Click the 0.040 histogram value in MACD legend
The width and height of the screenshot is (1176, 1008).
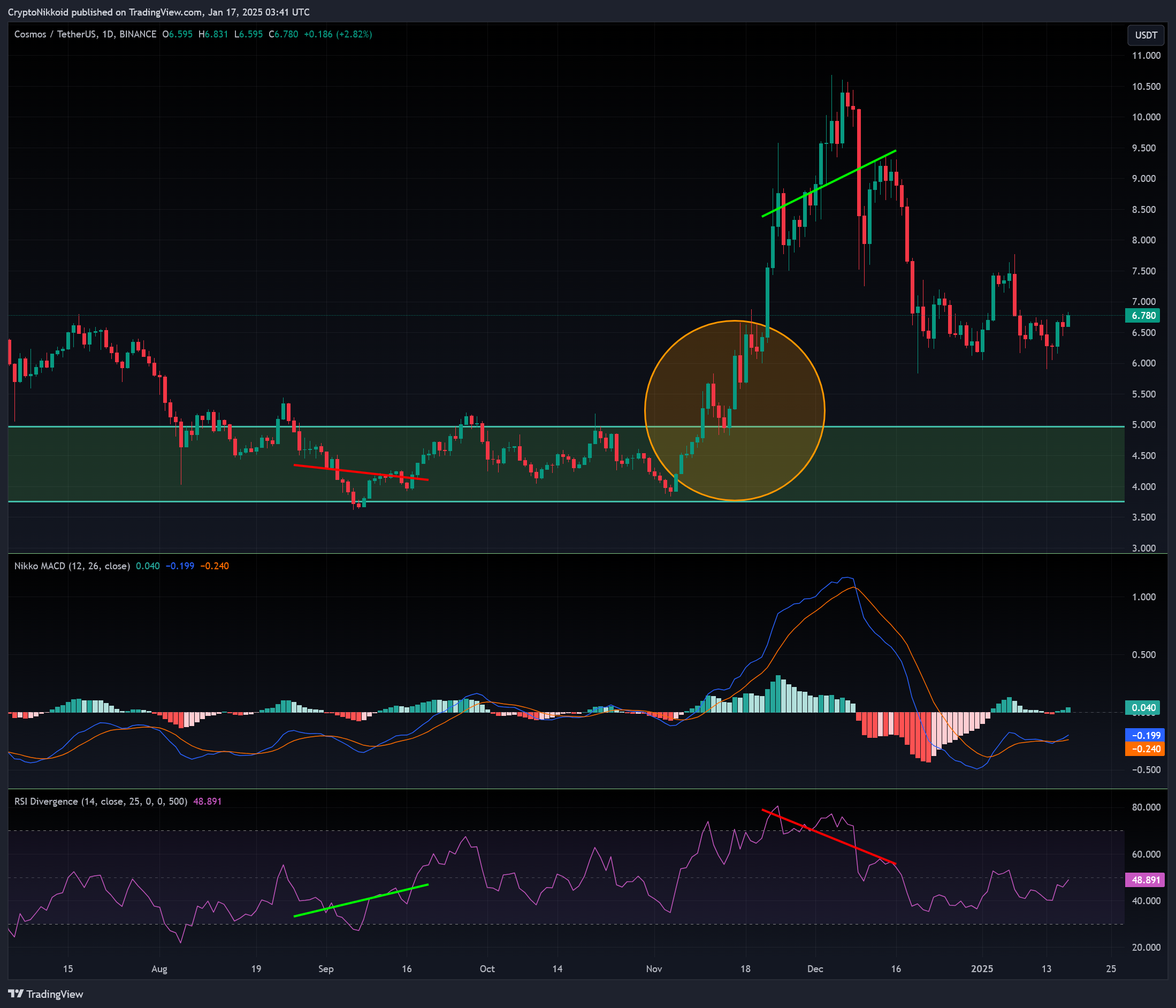pos(148,566)
